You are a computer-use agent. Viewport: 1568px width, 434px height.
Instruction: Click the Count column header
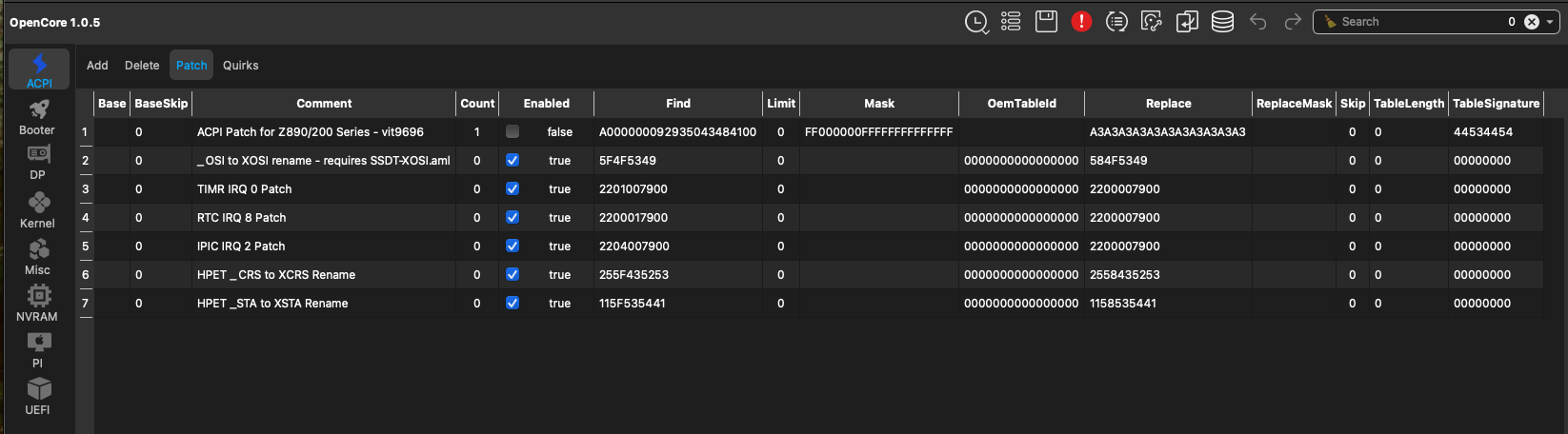tap(477, 104)
